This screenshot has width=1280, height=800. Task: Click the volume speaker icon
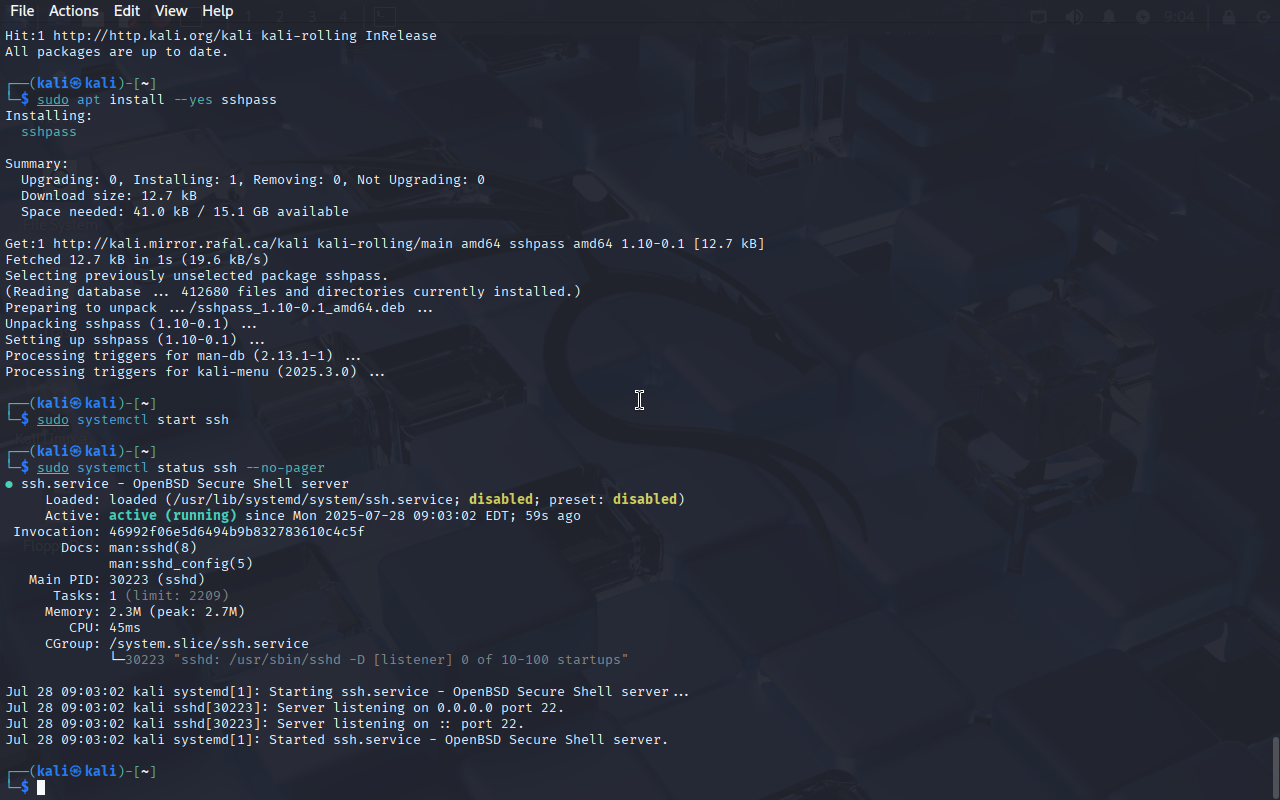point(1074,17)
